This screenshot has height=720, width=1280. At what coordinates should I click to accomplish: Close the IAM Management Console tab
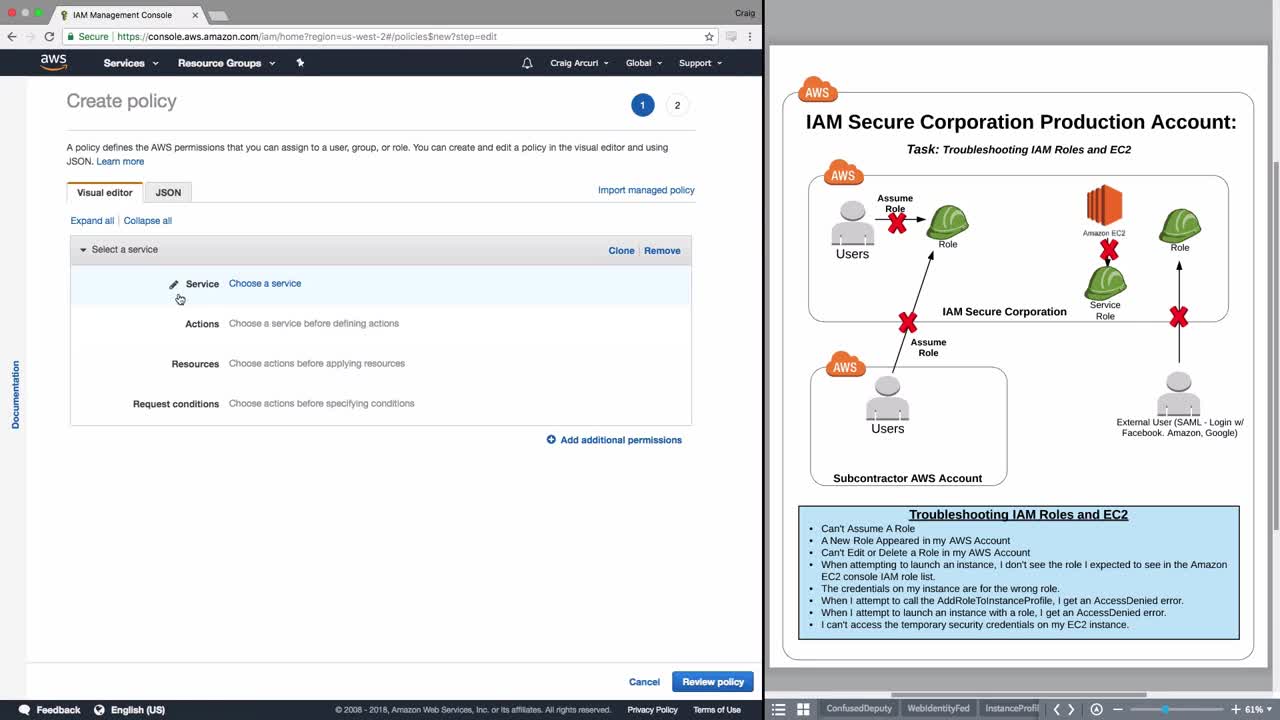pos(195,15)
